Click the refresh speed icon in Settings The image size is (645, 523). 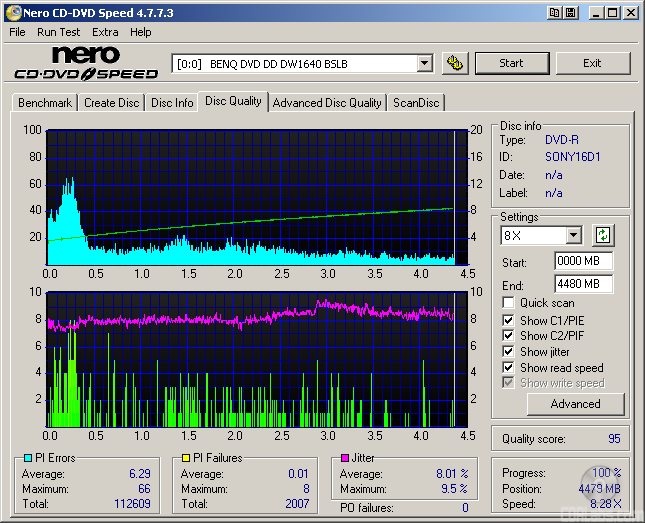(x=603, y=236)
